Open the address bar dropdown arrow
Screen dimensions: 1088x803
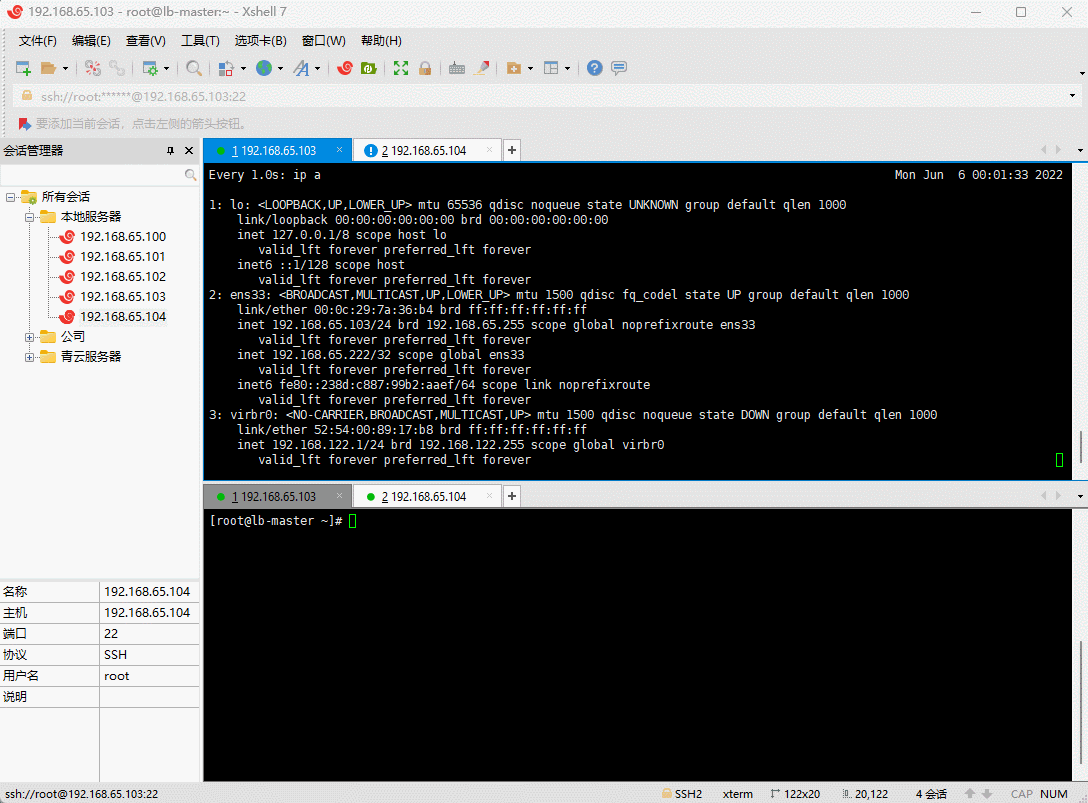click(x=1073, y=96)
